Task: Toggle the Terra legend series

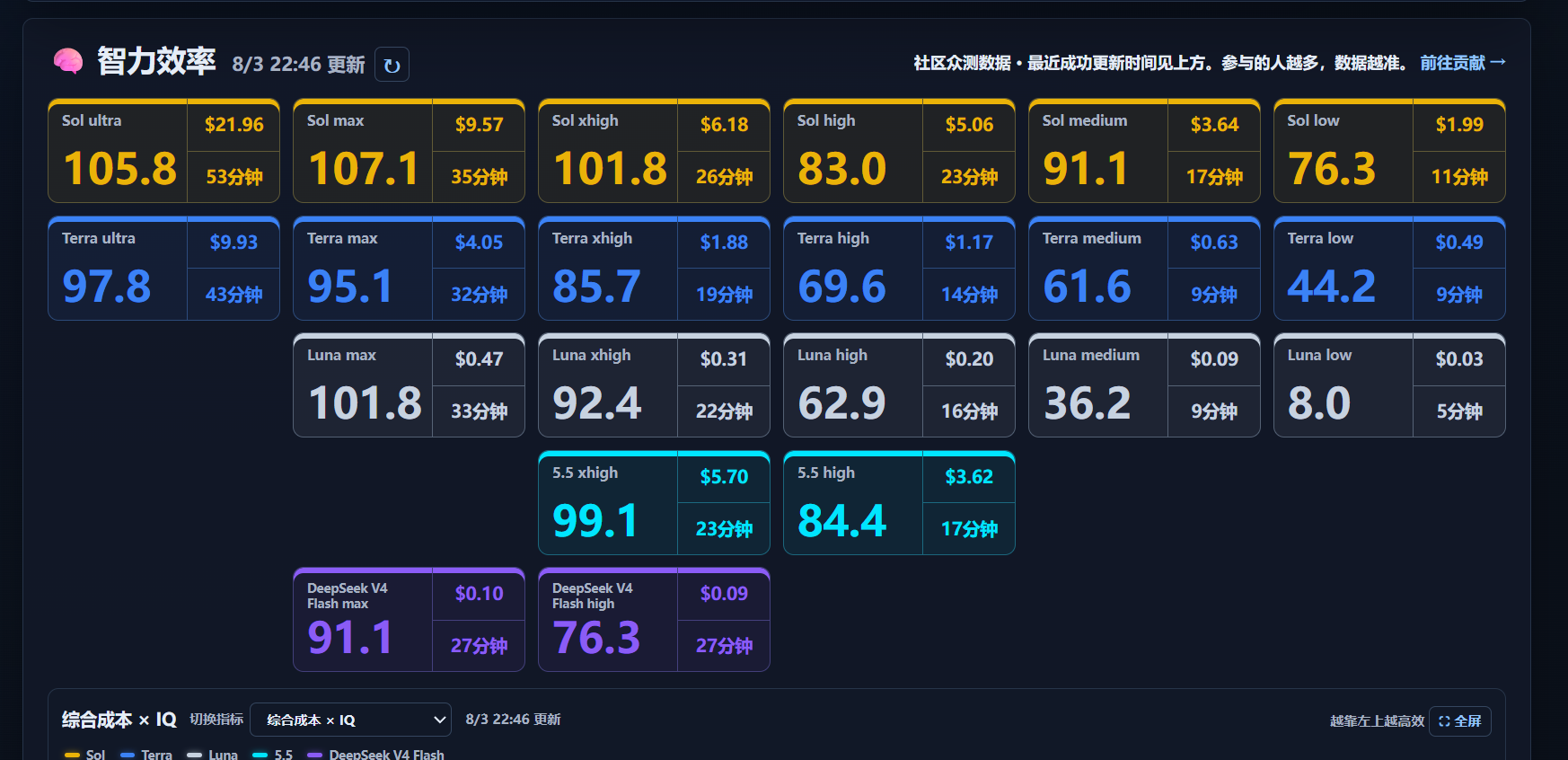Action: [146, 755]
